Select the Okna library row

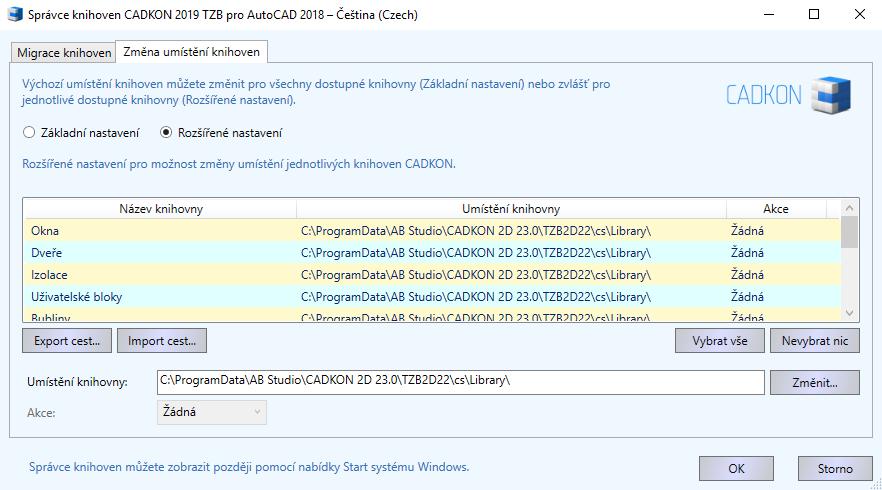[431, 231]
